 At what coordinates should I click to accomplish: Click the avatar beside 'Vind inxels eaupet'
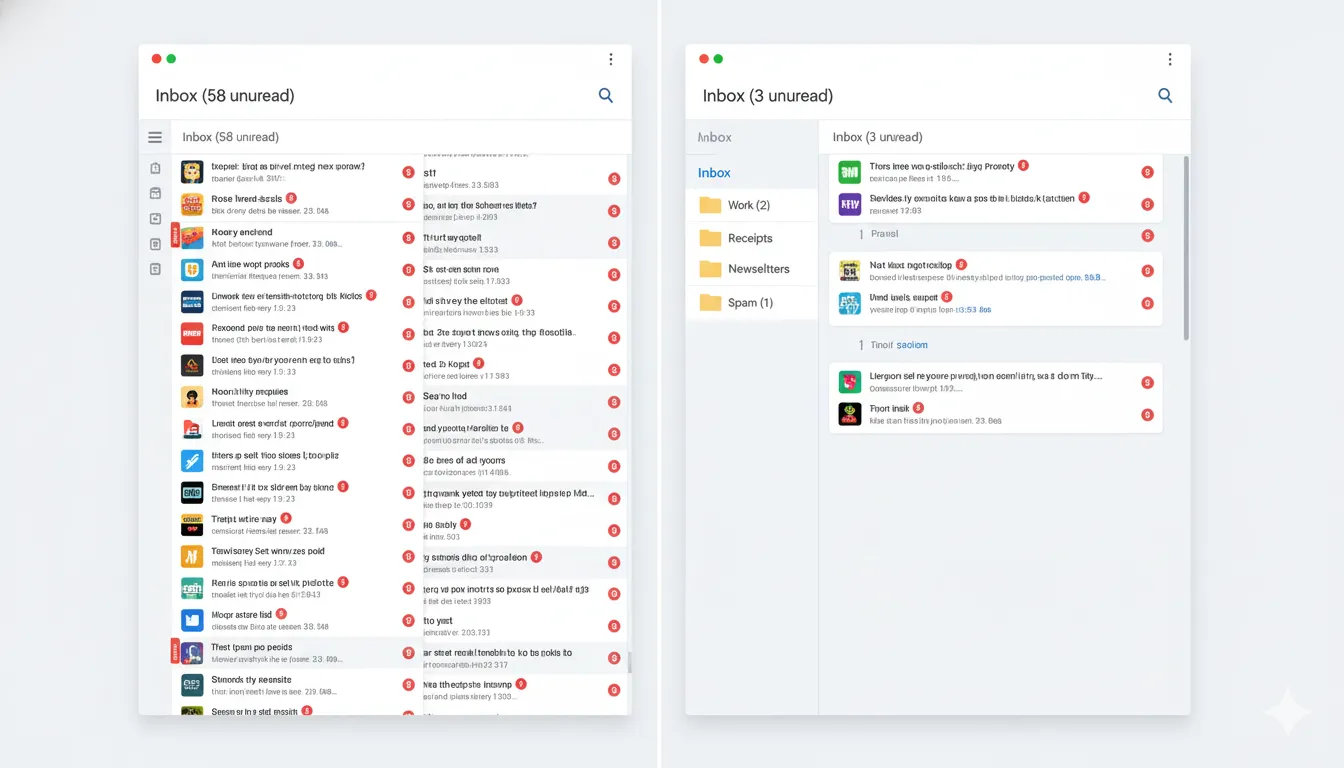point(849,303)
